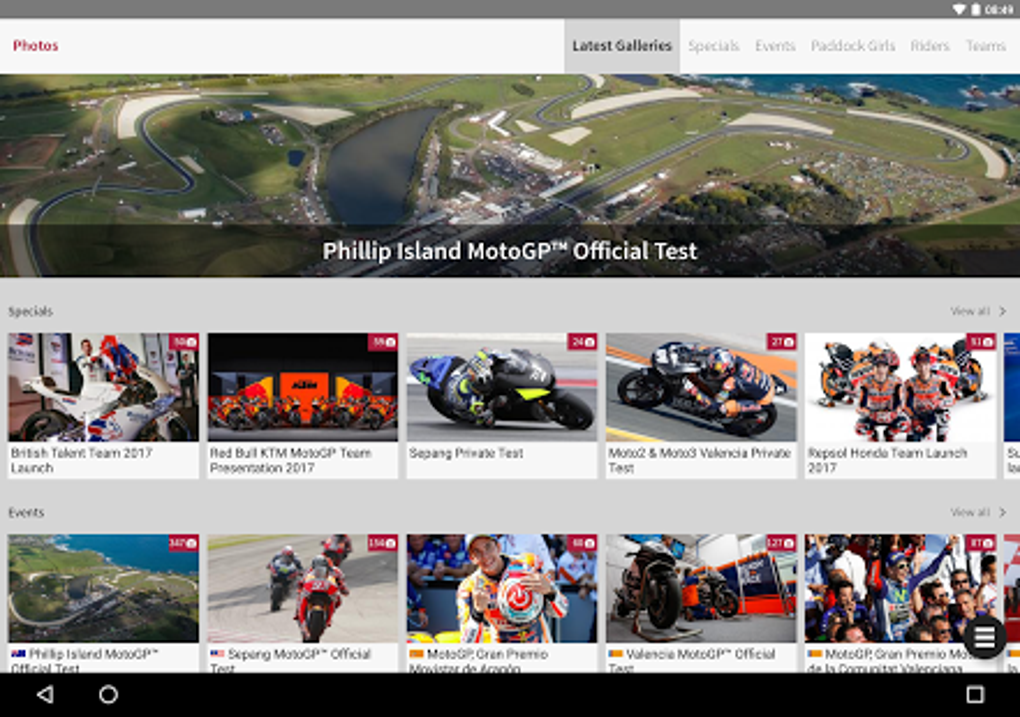
Task: Tap the Android back navigation icon
Action: [45, 694]
